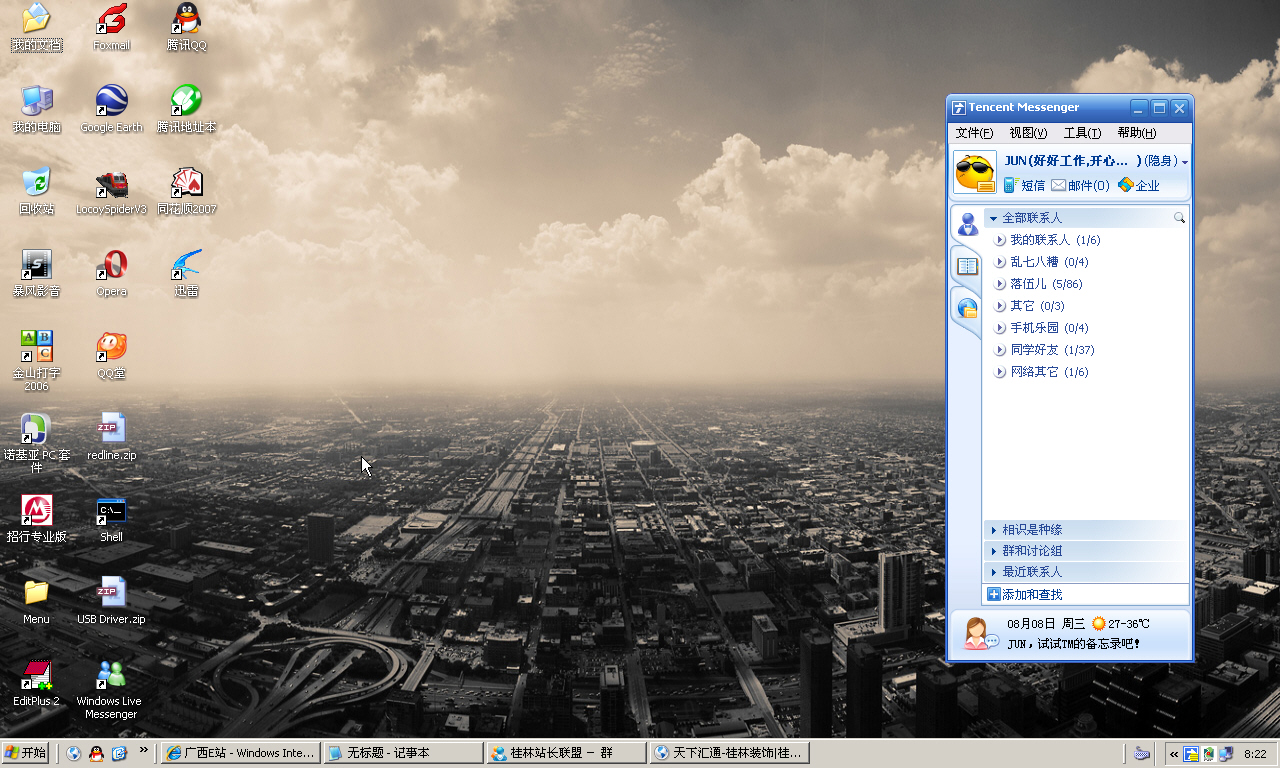The image size is (1280, 768).
Task: Click the search magnifier in contacts header
Action: pos(1179,218)
